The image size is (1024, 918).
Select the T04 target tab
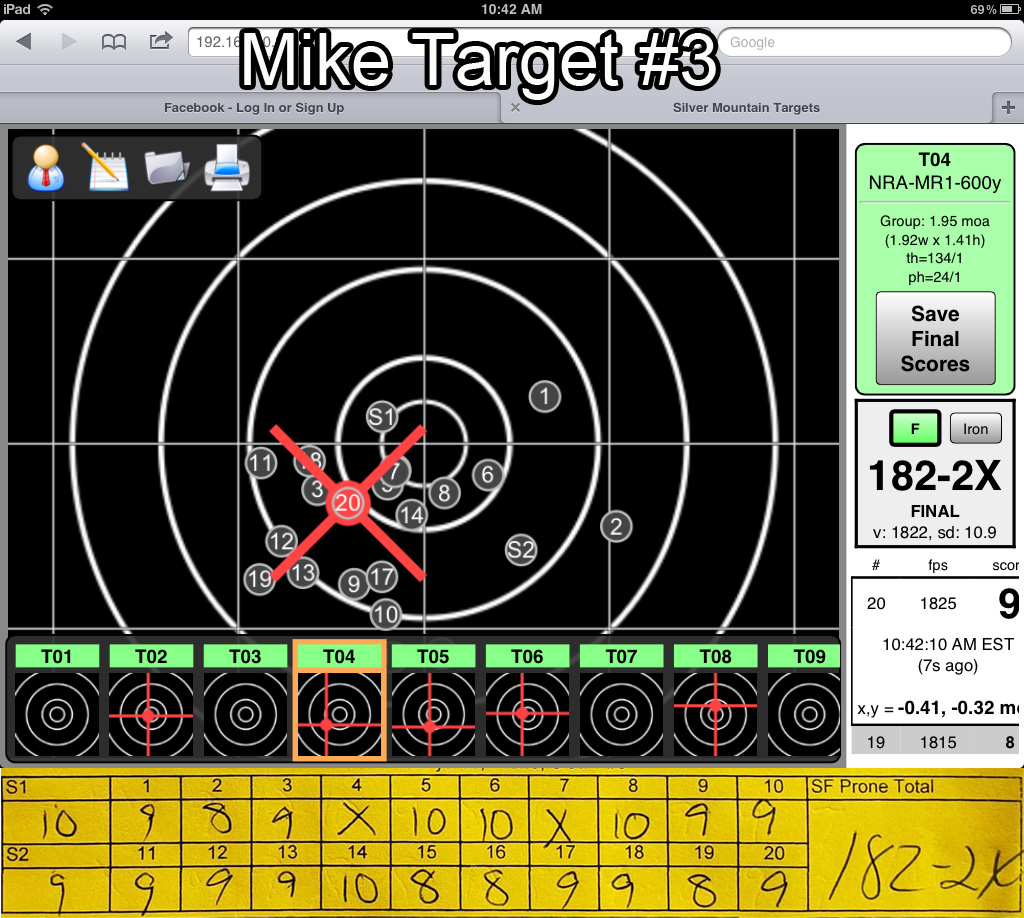tap(339, 656)
